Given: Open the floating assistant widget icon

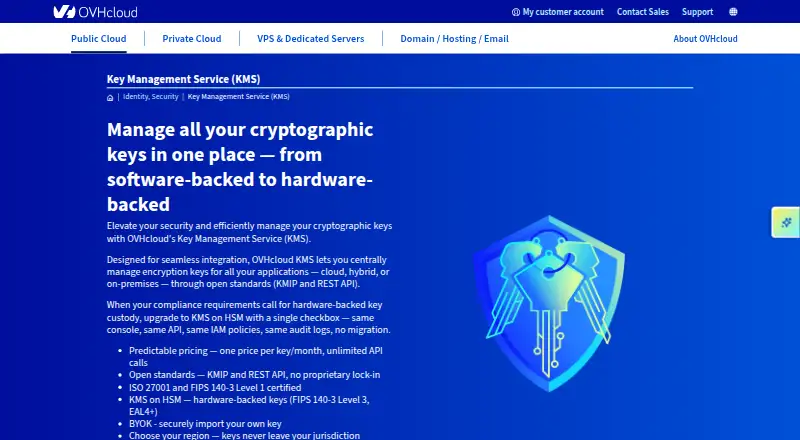Looking at the screenshot, I should [x=786, y=222].
